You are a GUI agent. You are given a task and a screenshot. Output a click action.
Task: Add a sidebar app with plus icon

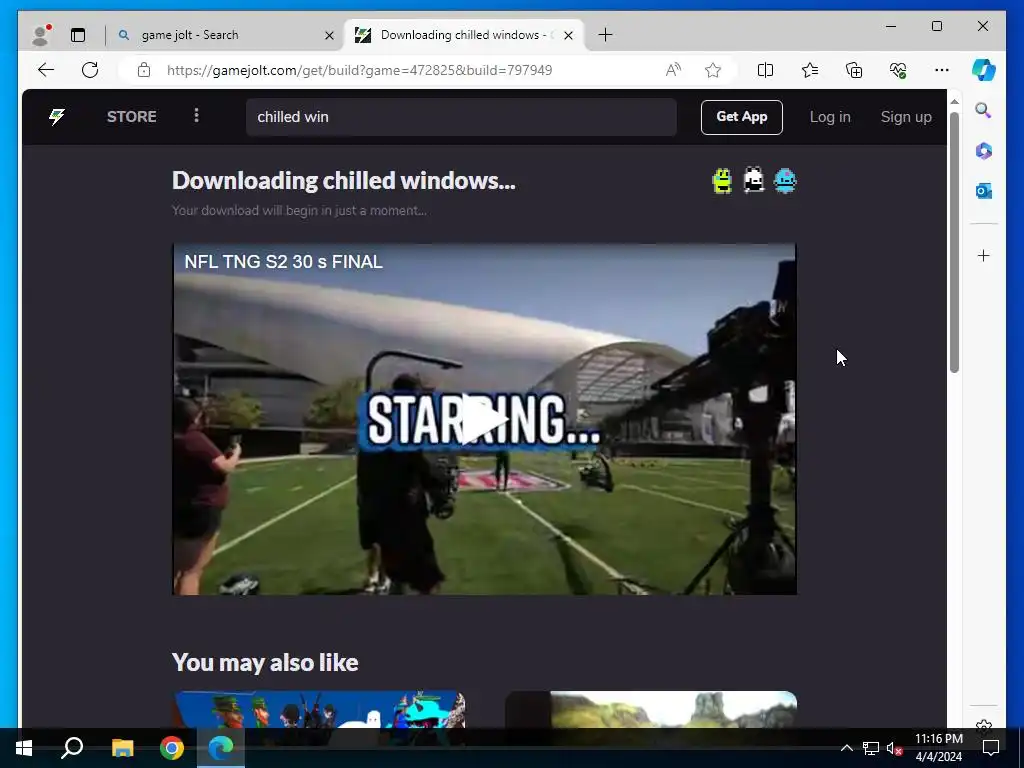tap(984, 255)
